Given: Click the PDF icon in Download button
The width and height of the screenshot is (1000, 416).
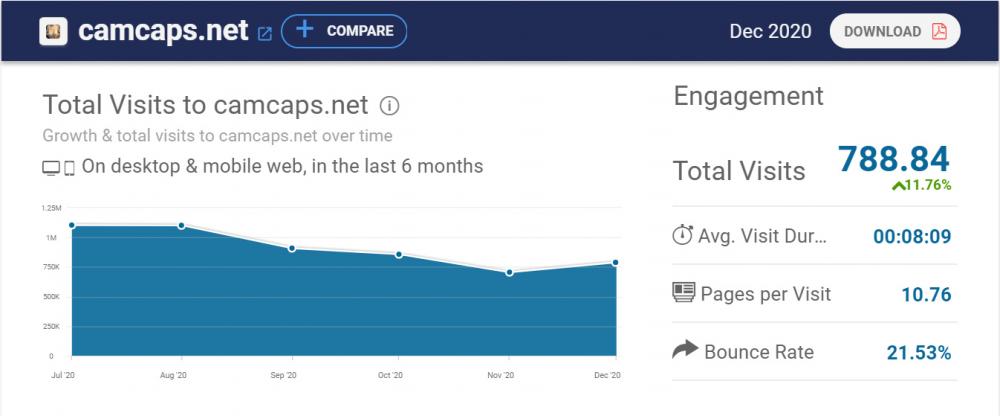Looking at the screenshot, I should click(x=939, y=31).
